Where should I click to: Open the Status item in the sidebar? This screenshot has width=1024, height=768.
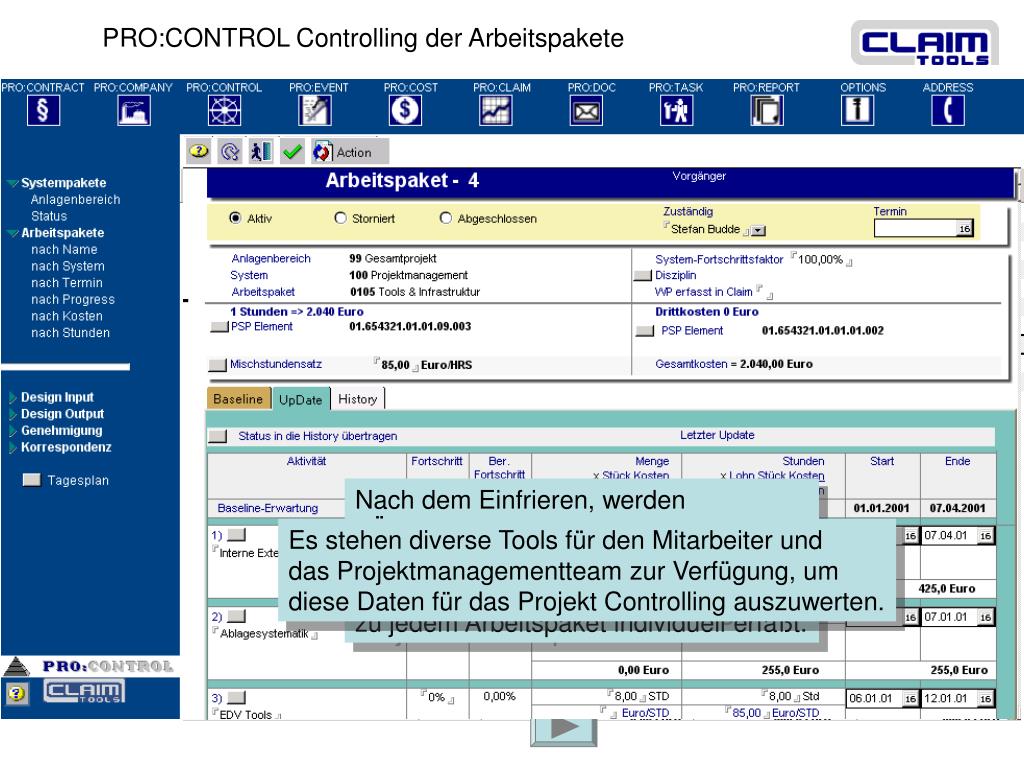pos(49,216)
